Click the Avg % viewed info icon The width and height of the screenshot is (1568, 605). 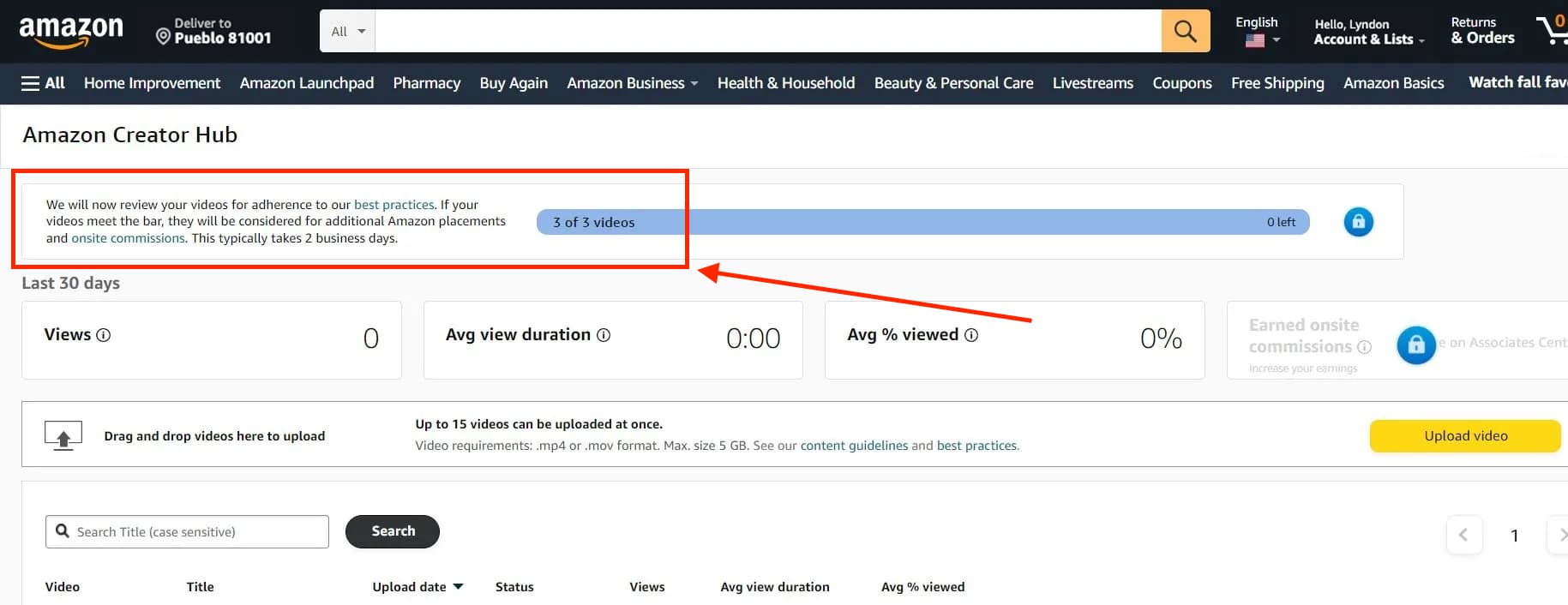click(971, 335)
